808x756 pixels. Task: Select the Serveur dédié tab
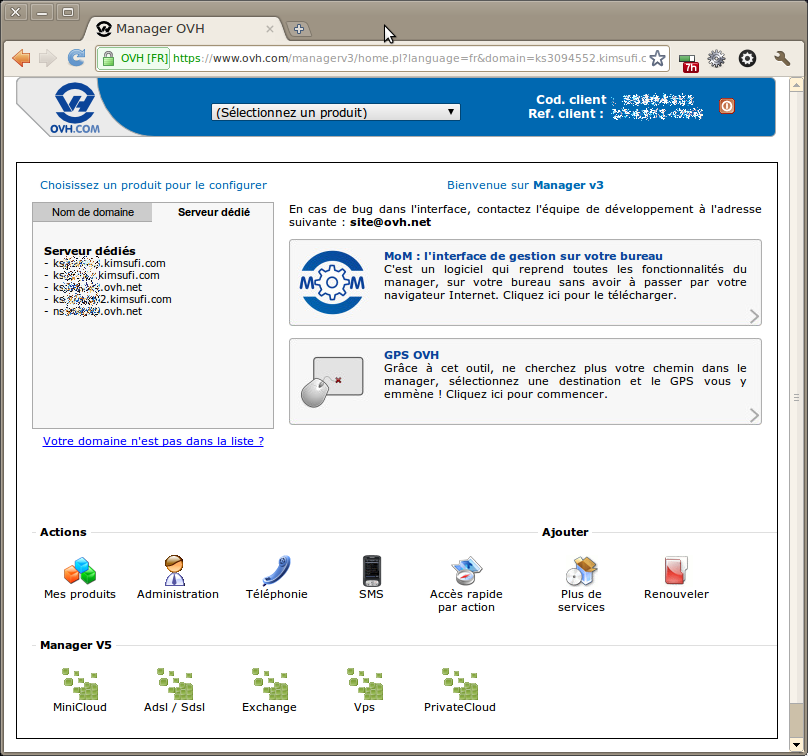click(x=214, y=212)
